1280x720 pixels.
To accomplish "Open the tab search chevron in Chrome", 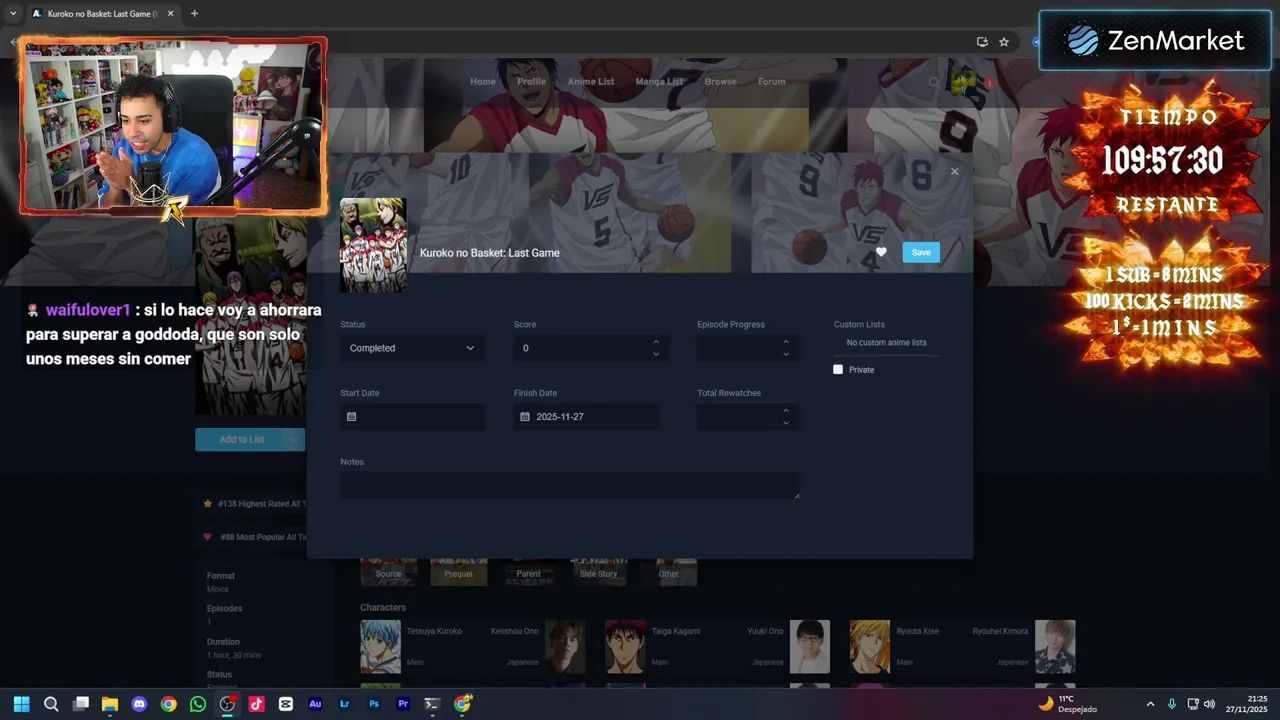I will [x=13, y=13].
